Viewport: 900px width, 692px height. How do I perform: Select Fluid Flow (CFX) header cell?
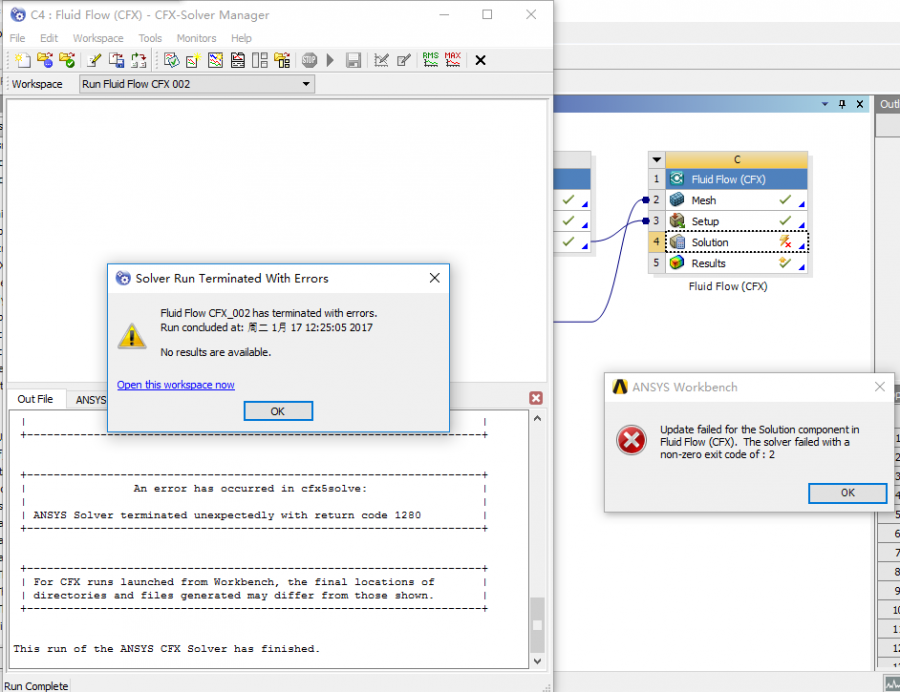pos(736,179)
